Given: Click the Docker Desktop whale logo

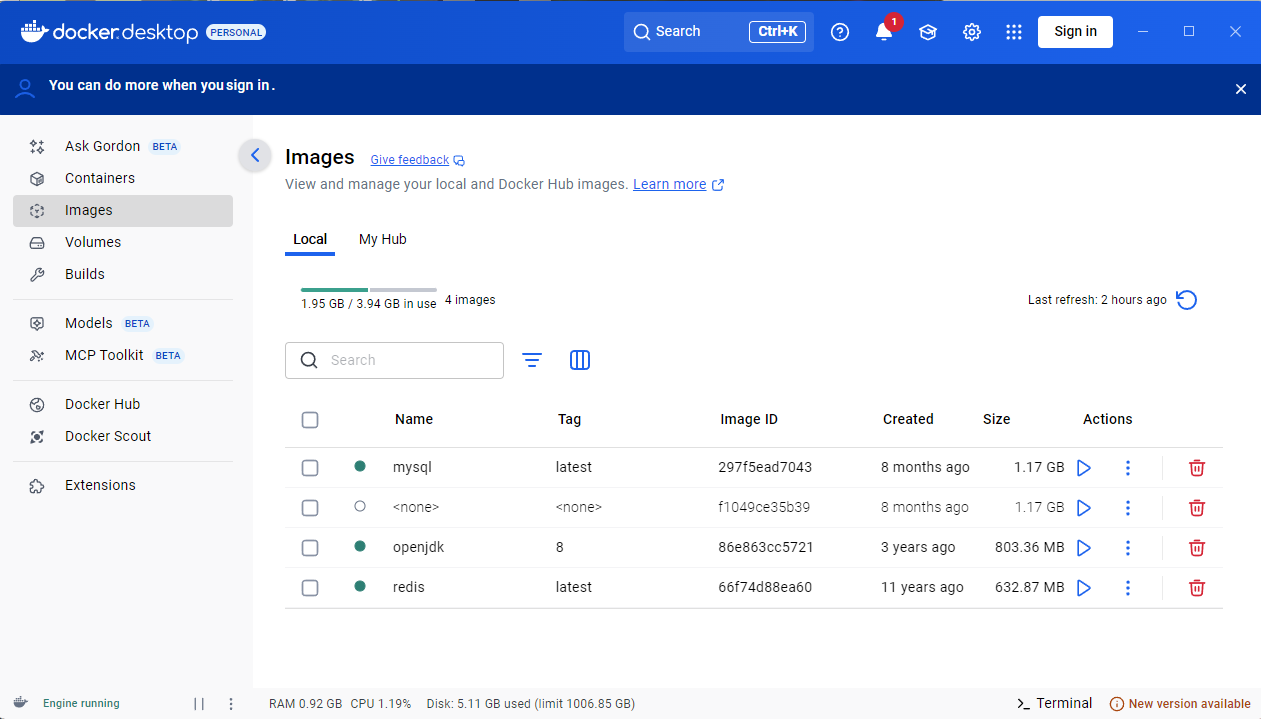Looking at the screenshot, I should click(x=34, y=31).
